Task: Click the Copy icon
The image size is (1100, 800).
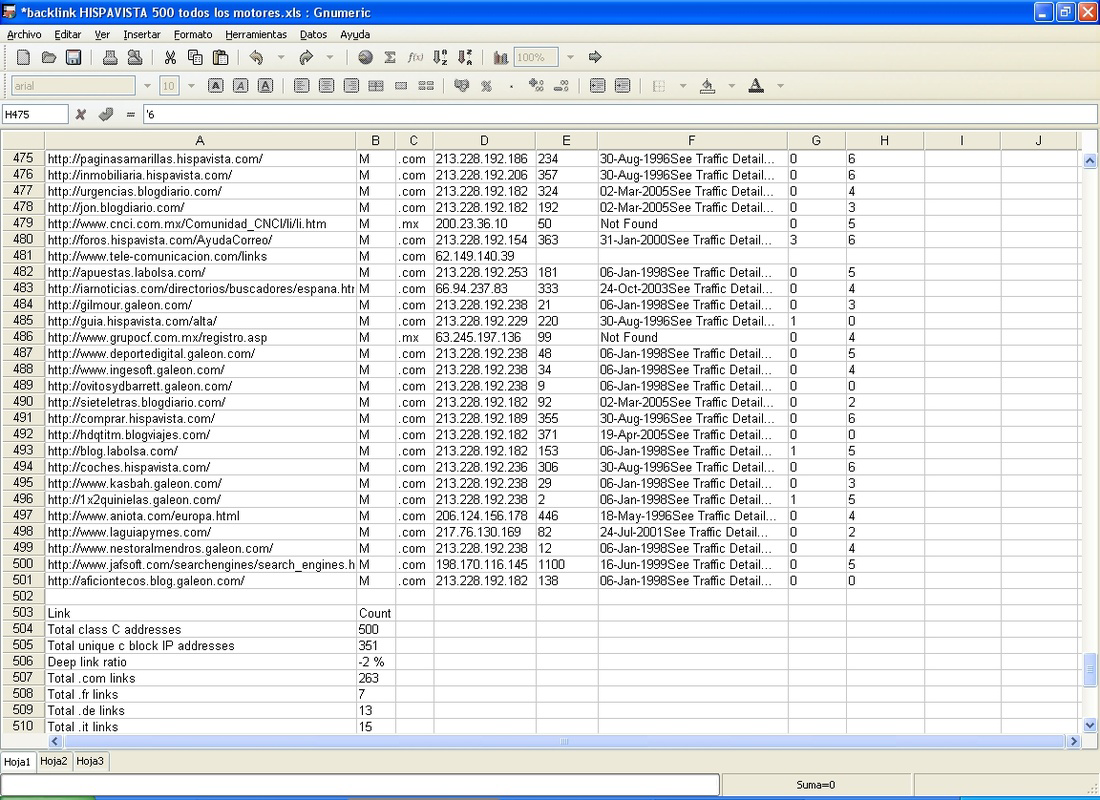Action: click(x=195, y=58)
